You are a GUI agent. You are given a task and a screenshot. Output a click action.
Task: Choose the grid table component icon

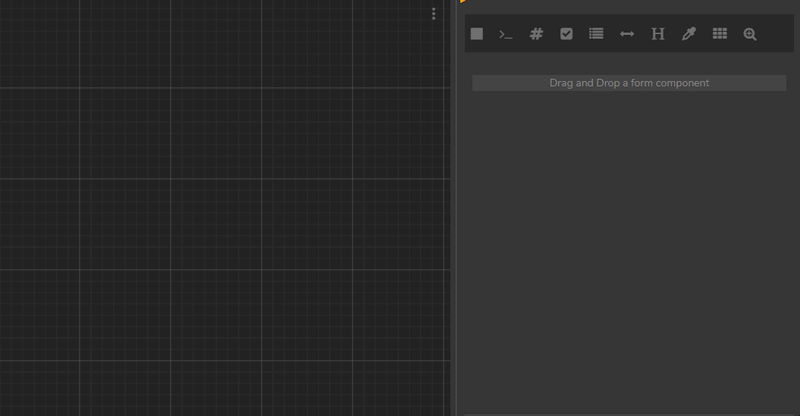coord(720,34)
